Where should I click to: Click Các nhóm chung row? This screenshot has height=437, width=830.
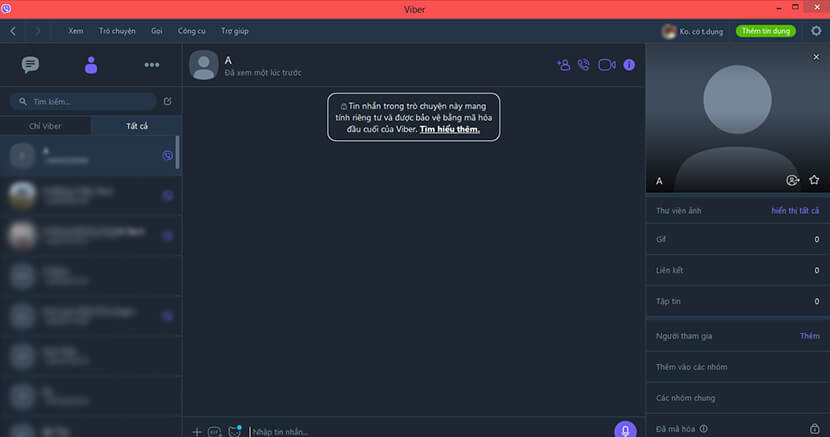click(x=738, y=398)
